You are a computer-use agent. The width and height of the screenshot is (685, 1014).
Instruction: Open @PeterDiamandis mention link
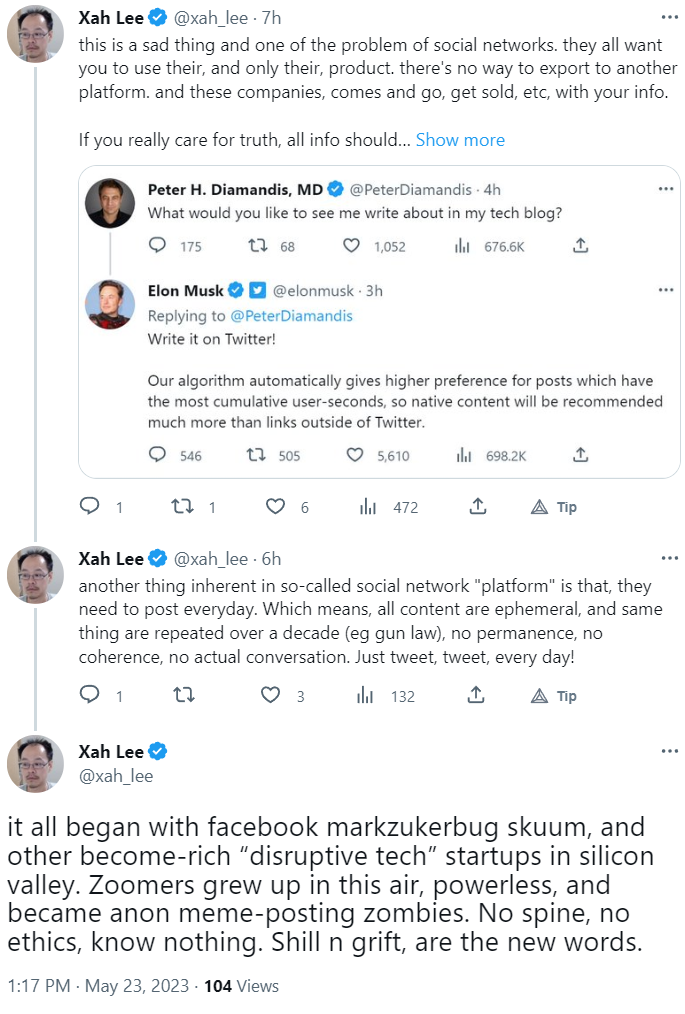tap(292, 316)
